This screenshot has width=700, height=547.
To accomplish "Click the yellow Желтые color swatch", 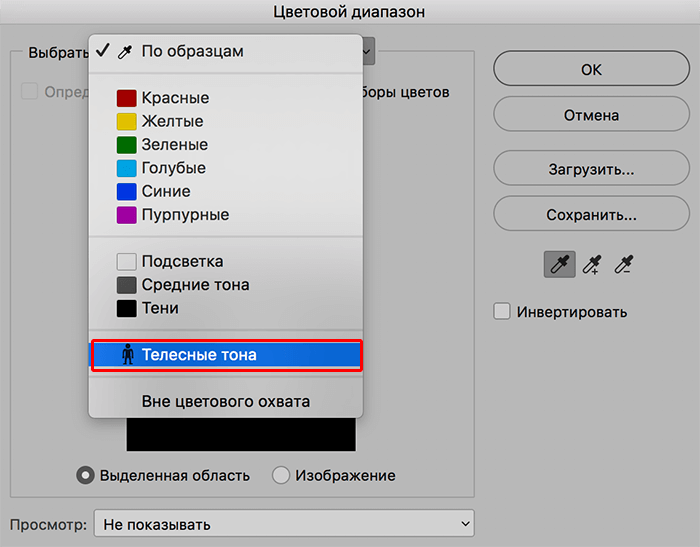I will [126, 121].
